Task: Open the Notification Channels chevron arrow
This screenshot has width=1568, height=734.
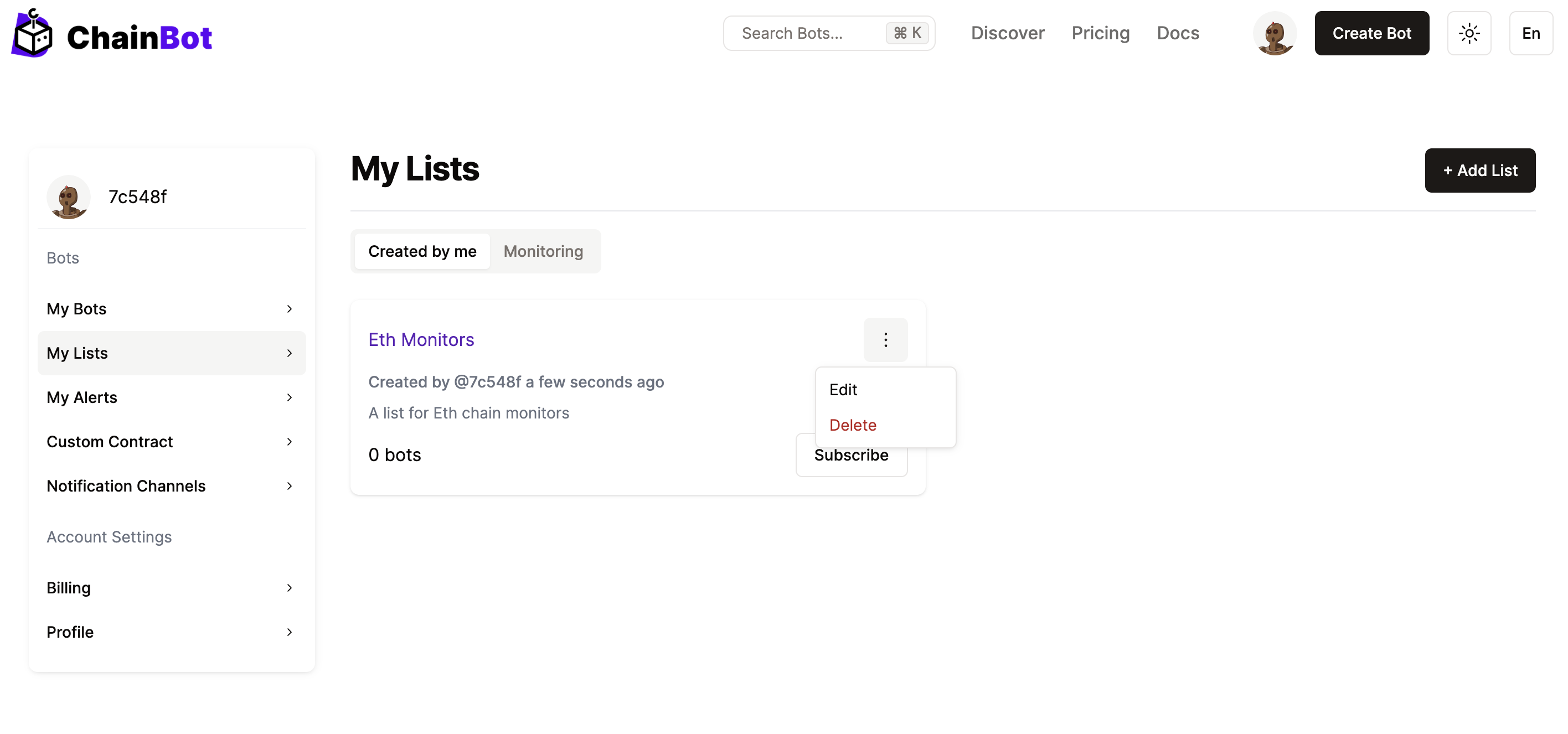Action: tap(289, 485)
